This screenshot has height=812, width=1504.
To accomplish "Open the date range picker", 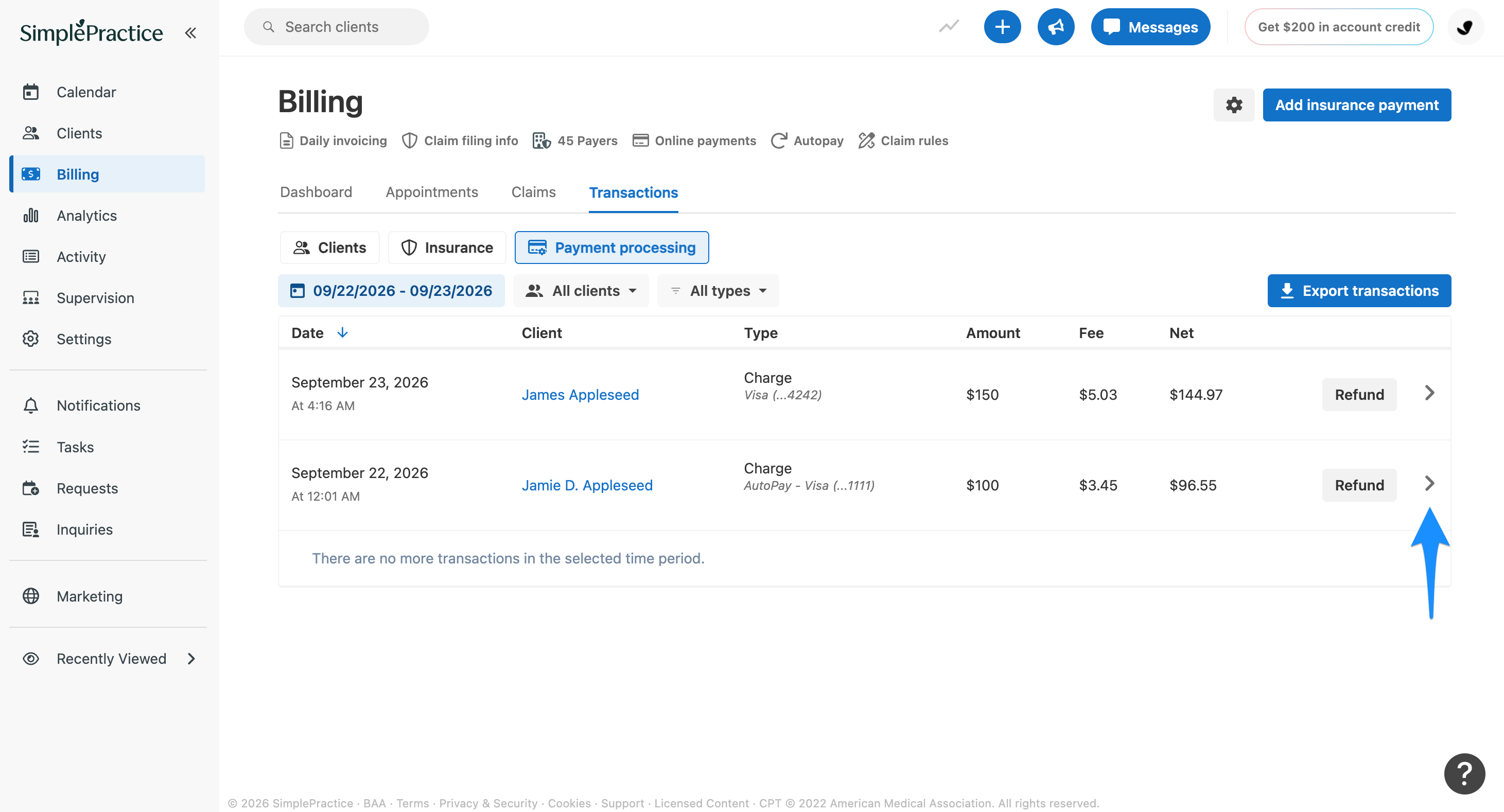I will (391, 291).
